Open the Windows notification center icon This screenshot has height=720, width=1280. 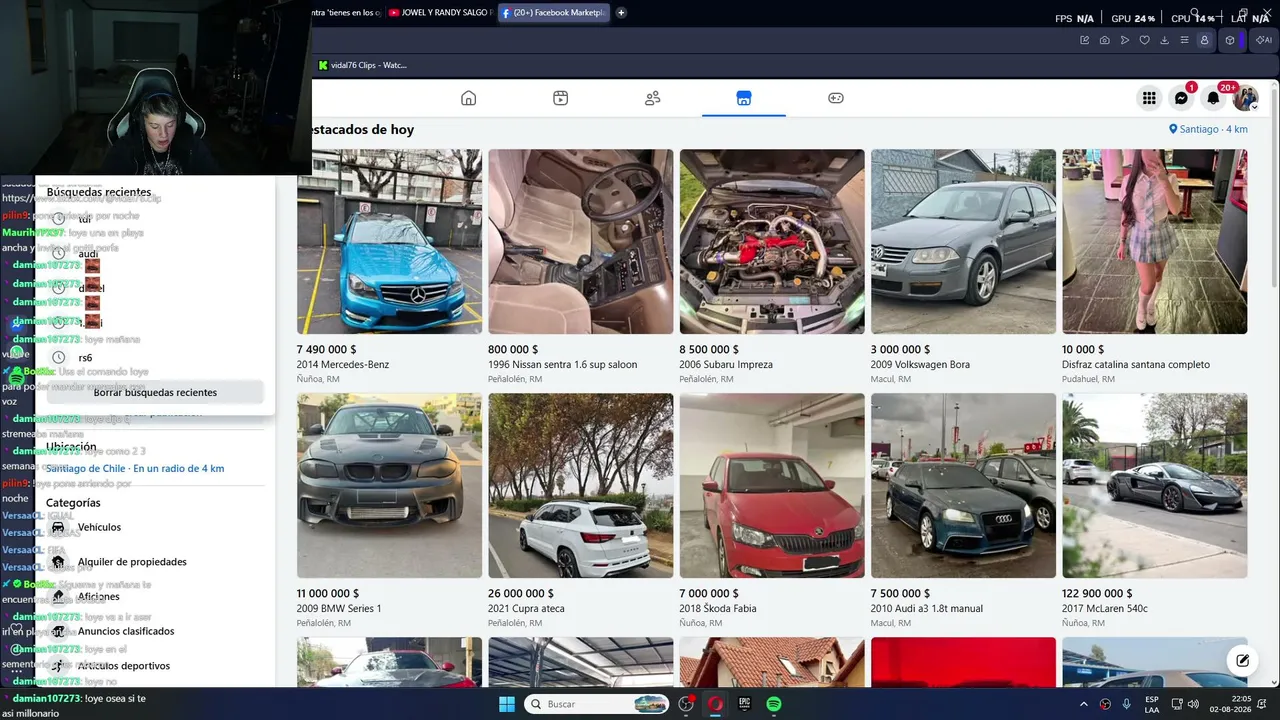[1262, 704]
